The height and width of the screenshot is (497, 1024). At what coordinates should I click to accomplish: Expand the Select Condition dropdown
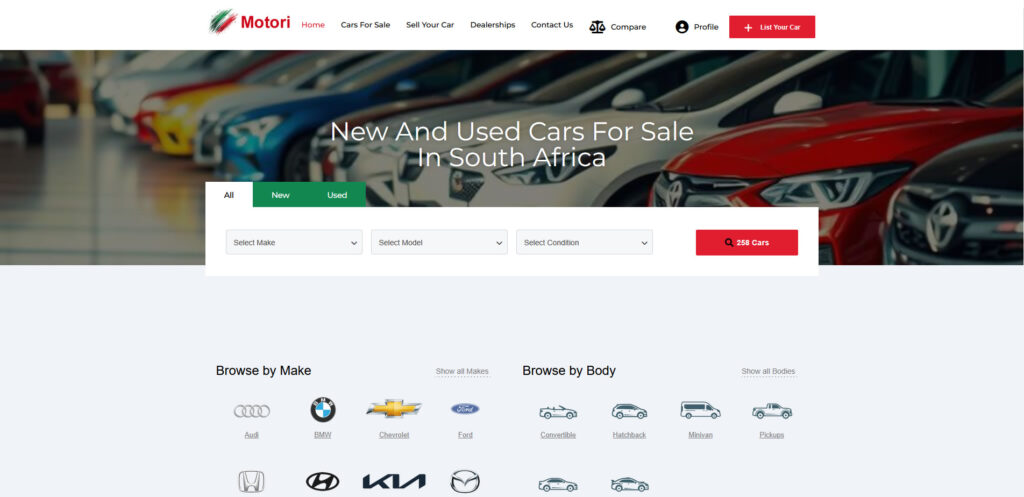[584, 242]
